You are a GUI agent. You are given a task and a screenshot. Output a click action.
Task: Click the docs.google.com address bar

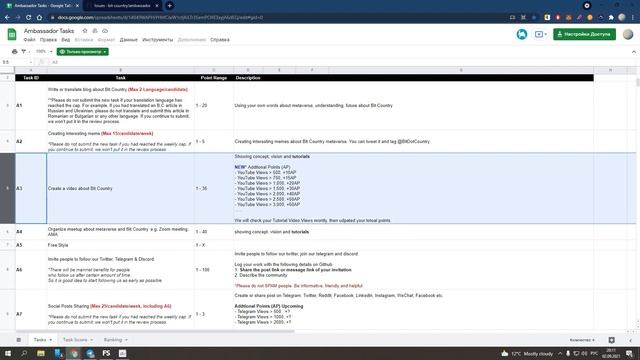click(x=278, y=18)
